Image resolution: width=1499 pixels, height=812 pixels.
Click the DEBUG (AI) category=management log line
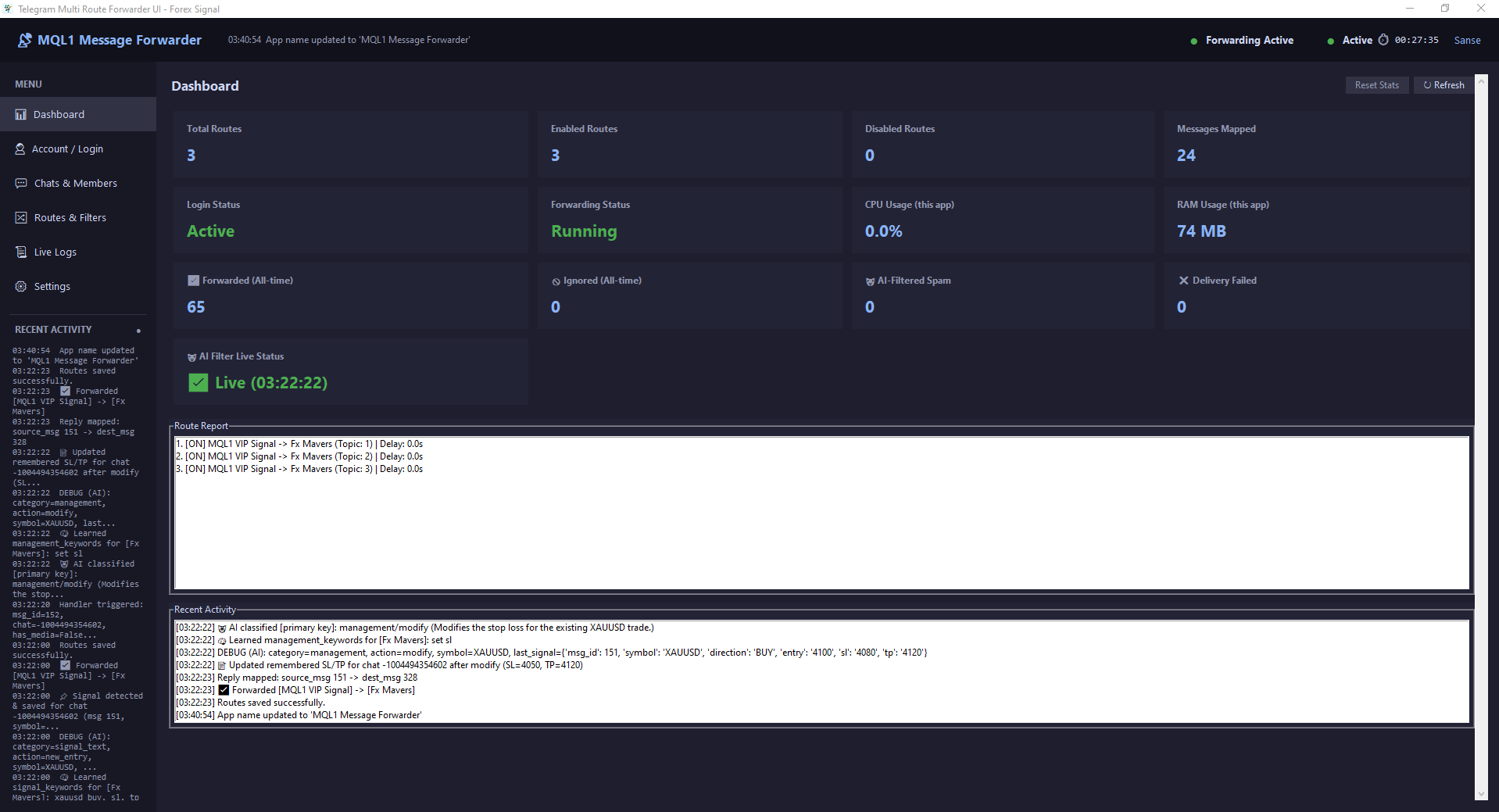coord(552,653)
